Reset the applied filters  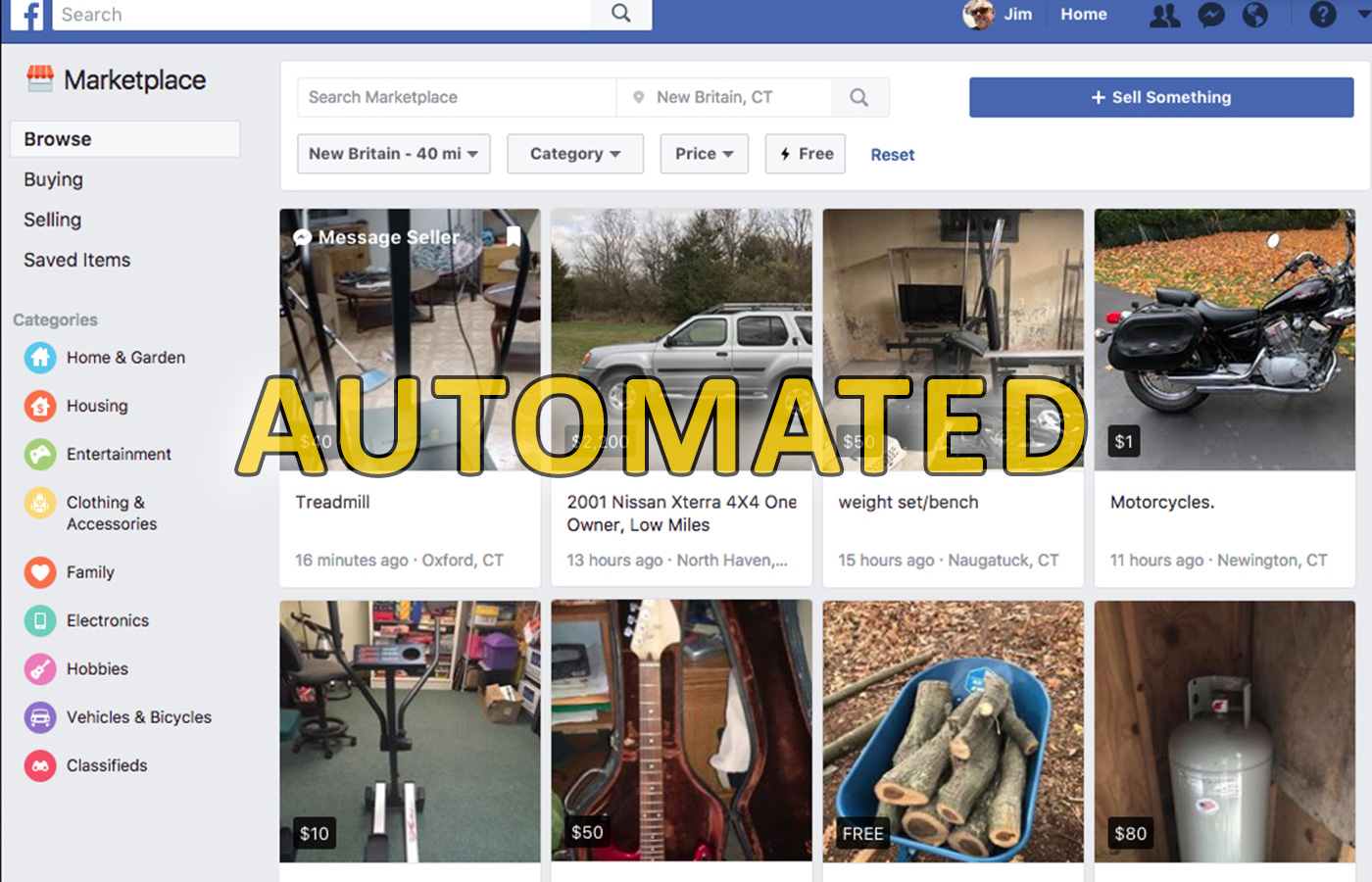tap(892, 155)
